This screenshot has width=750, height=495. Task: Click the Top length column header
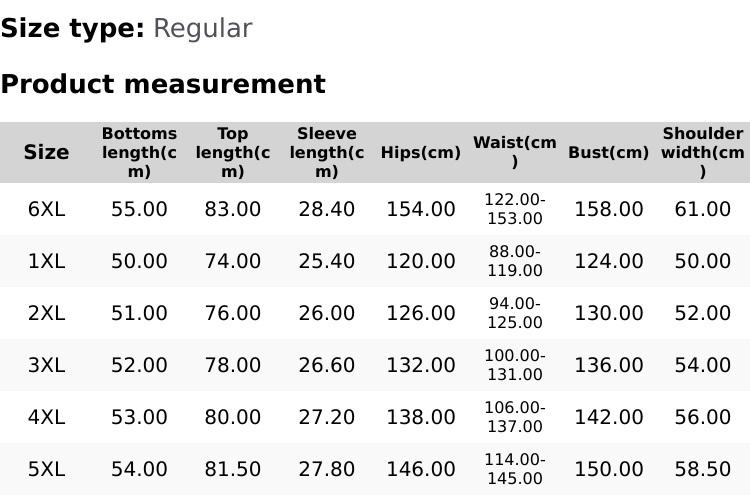(232, 152)
